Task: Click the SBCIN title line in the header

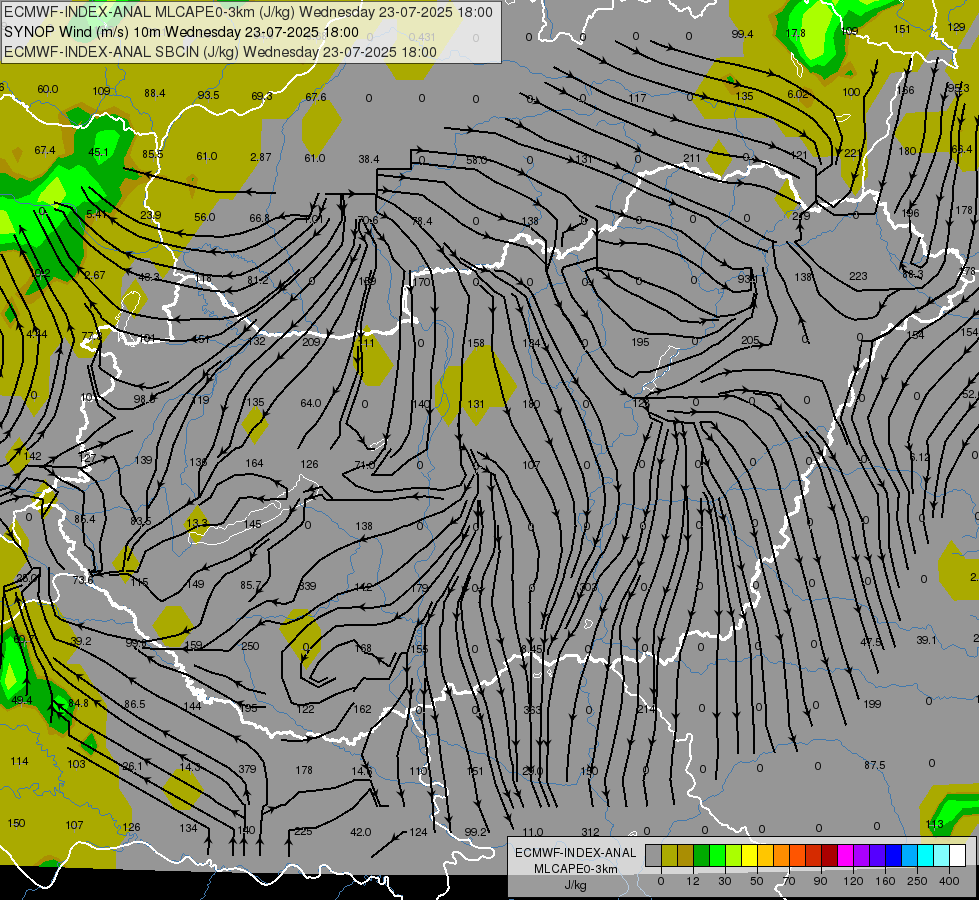Action: (x=220, y=52)
